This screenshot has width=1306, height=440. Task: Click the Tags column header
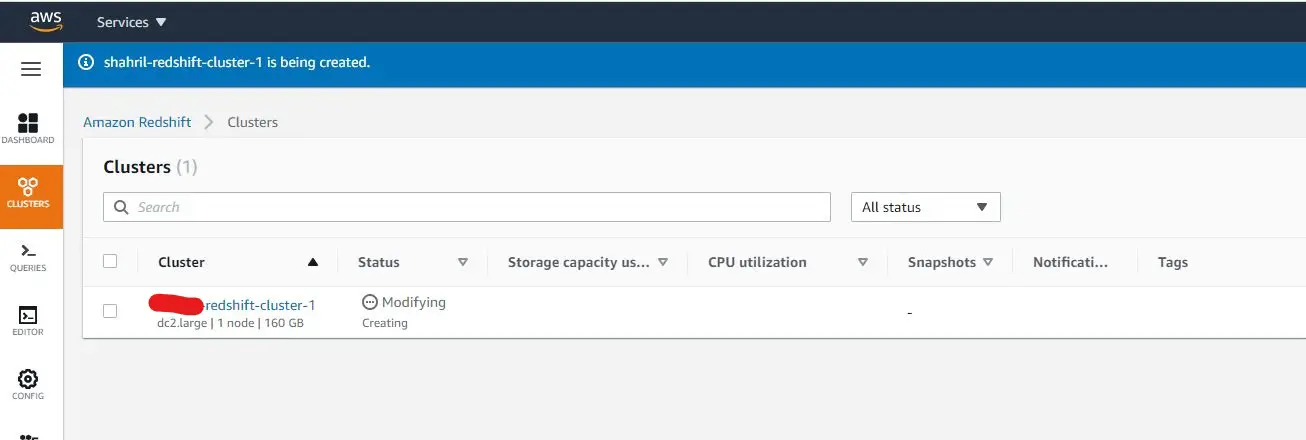pyautogui.click(x=1173, y=262)
